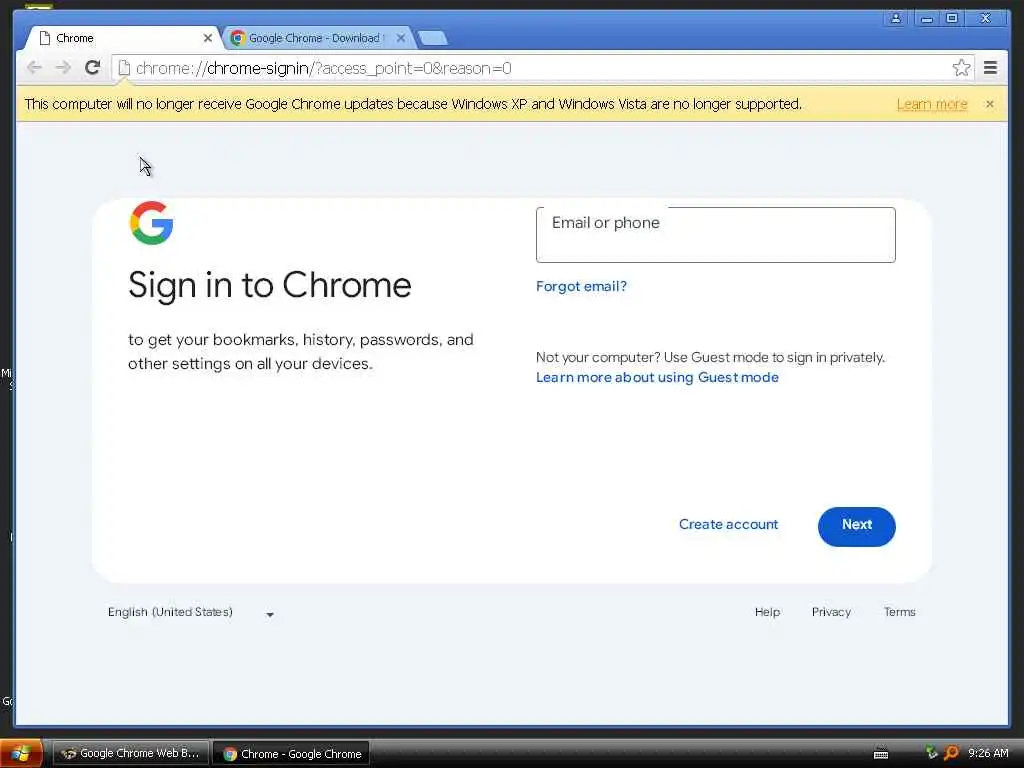Click Create account

pos(728,524)
